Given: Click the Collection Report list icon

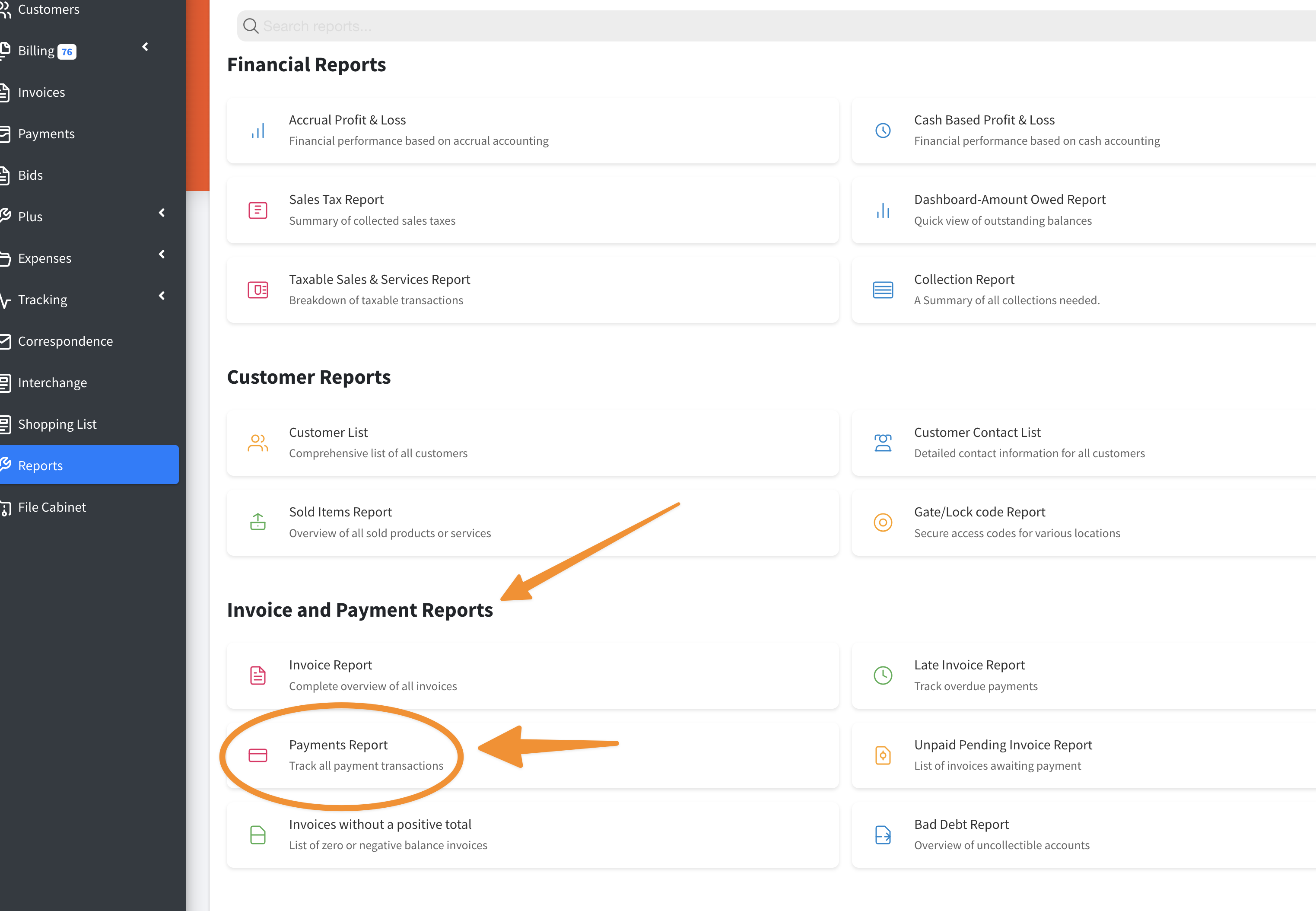Looking at the screenshot, I should click(882, 290).
